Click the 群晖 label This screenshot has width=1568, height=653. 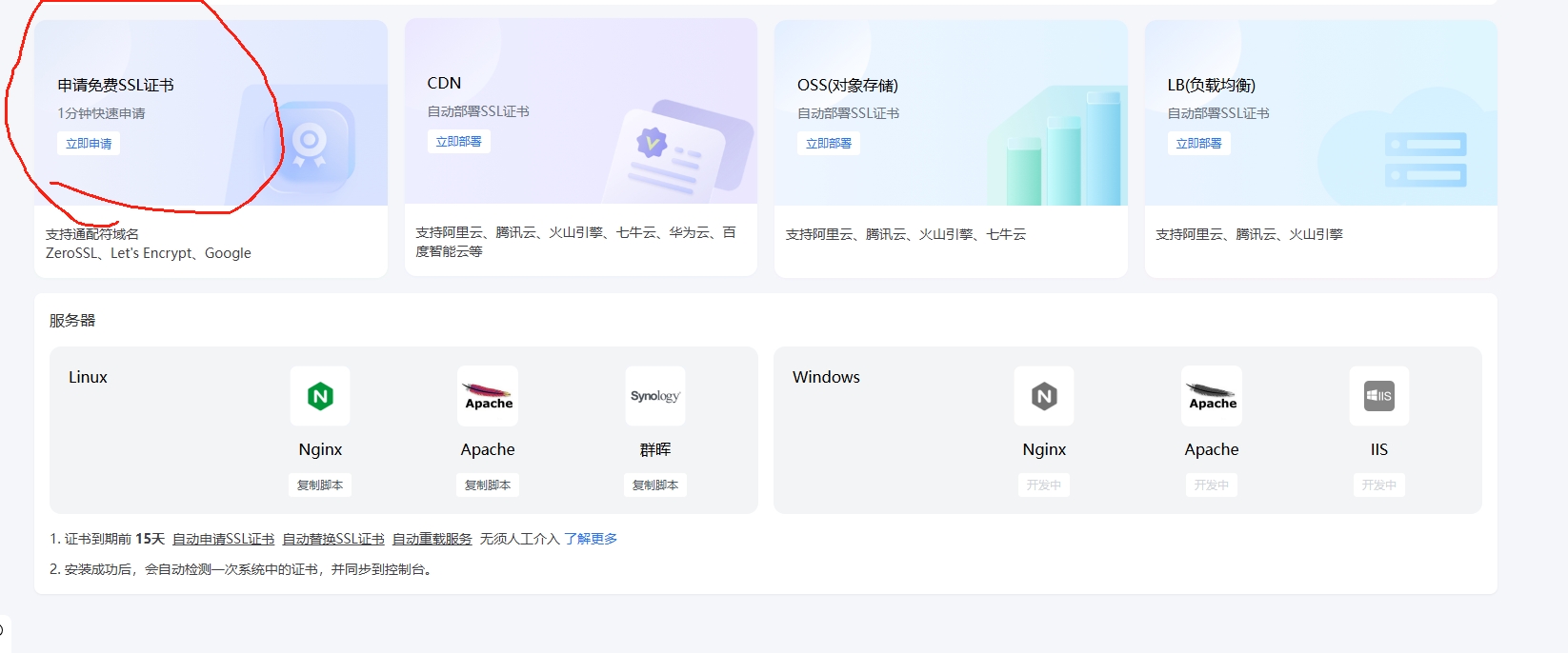[655, 450]
